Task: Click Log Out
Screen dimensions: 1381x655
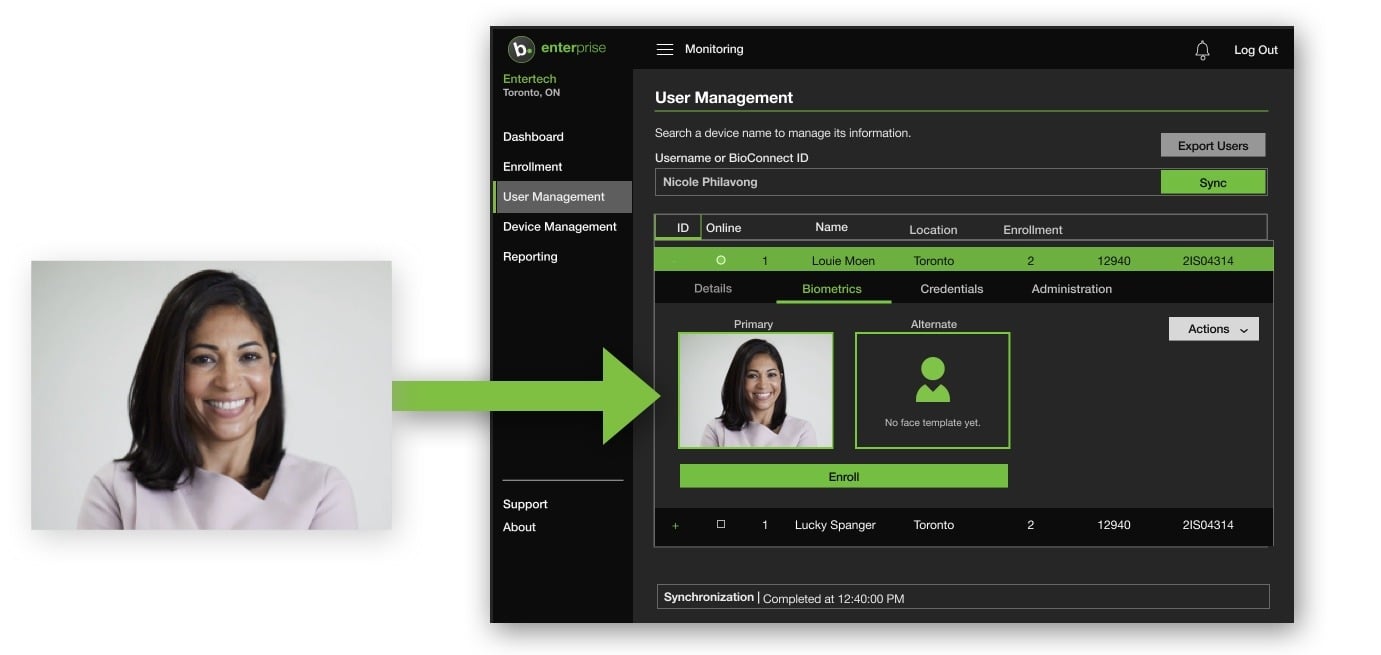Action: coord(1254,49)
